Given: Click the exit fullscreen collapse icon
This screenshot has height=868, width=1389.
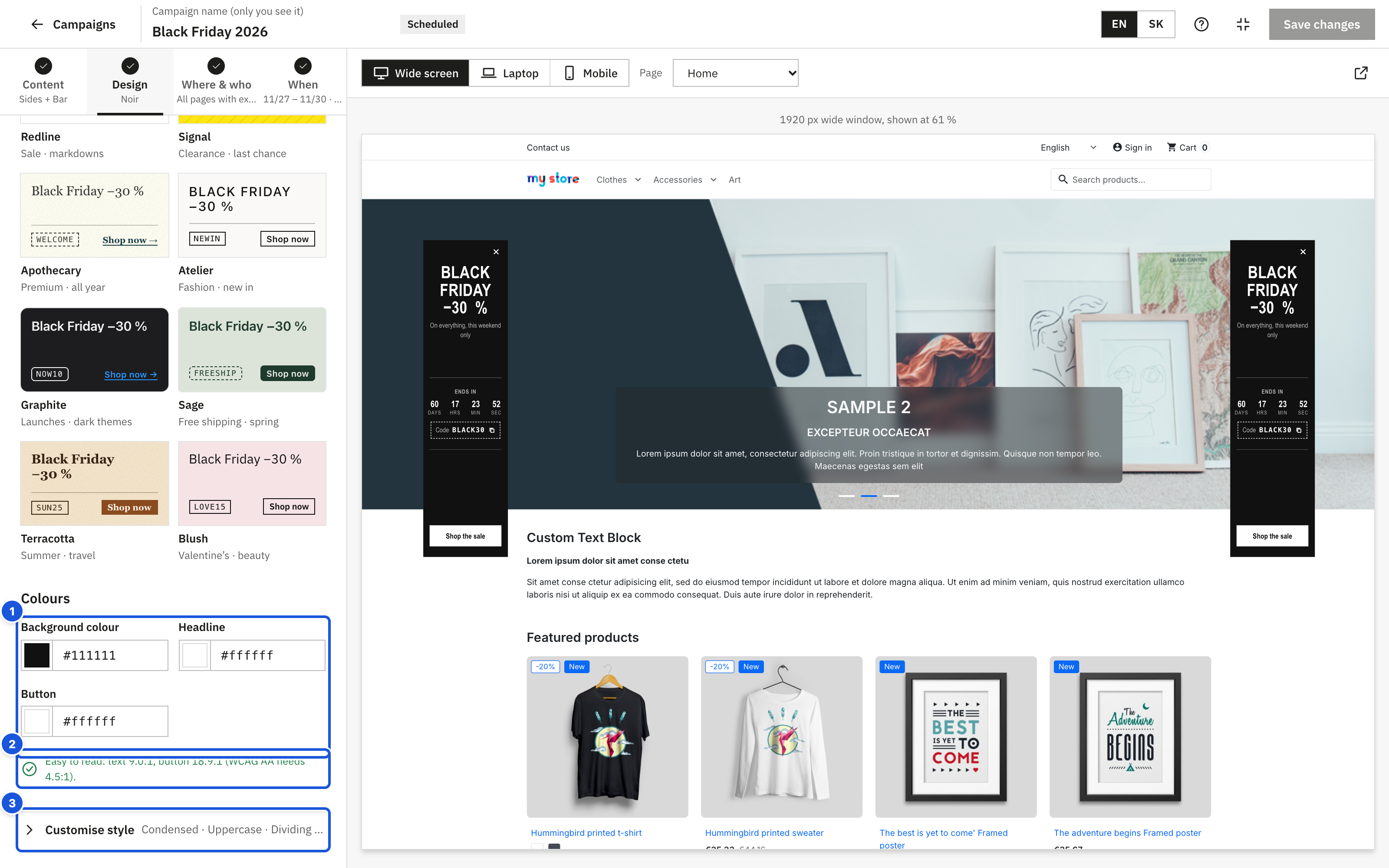Looking at the screenshot, I should click(x=1243, y=24).
